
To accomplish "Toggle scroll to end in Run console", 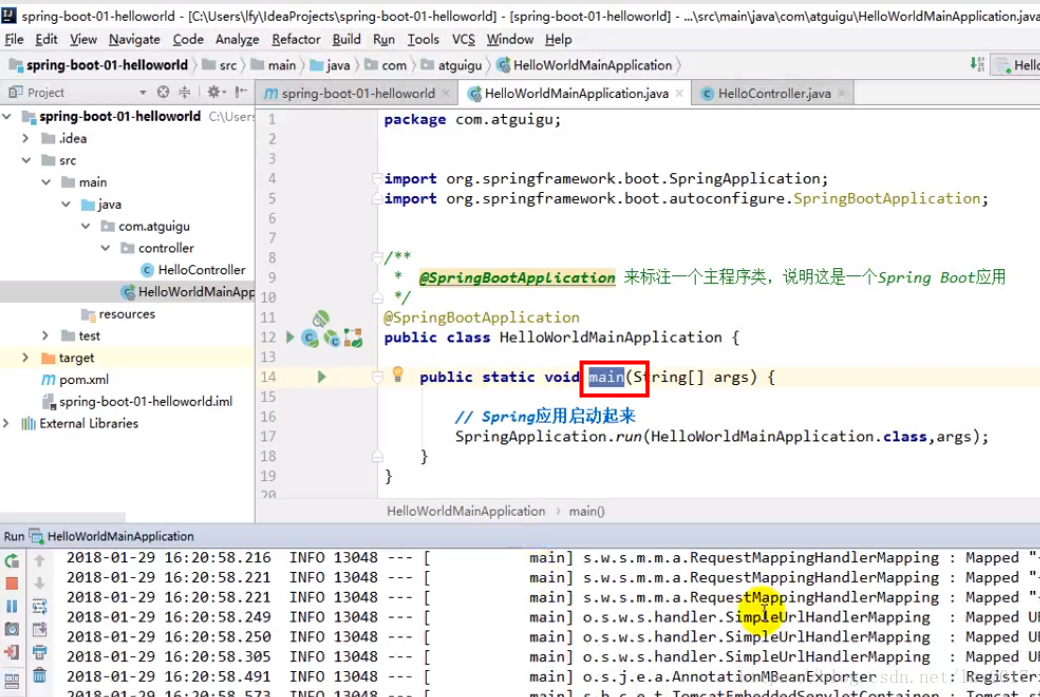I will [x=40, y=629].
